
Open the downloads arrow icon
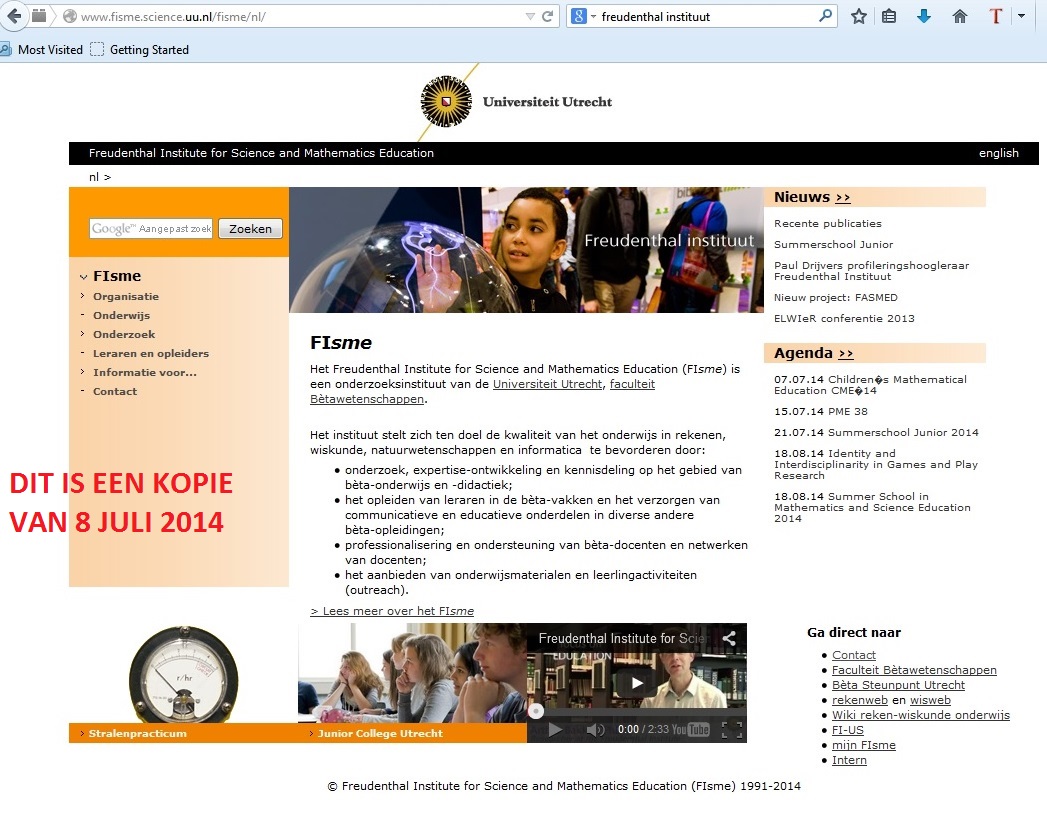click(x=924, y=16)
